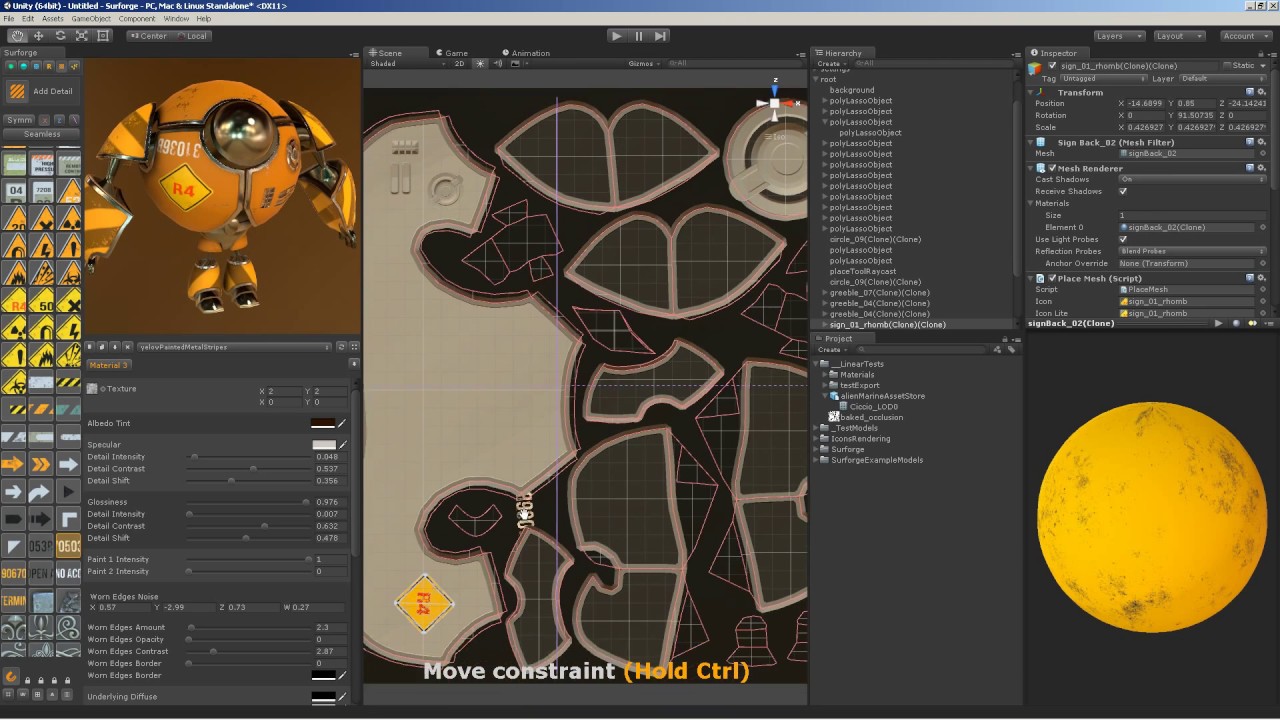This screenshot has width=1280, height=720.
Task: Select the orange right arrow decal
Action: tap(14, 464)
